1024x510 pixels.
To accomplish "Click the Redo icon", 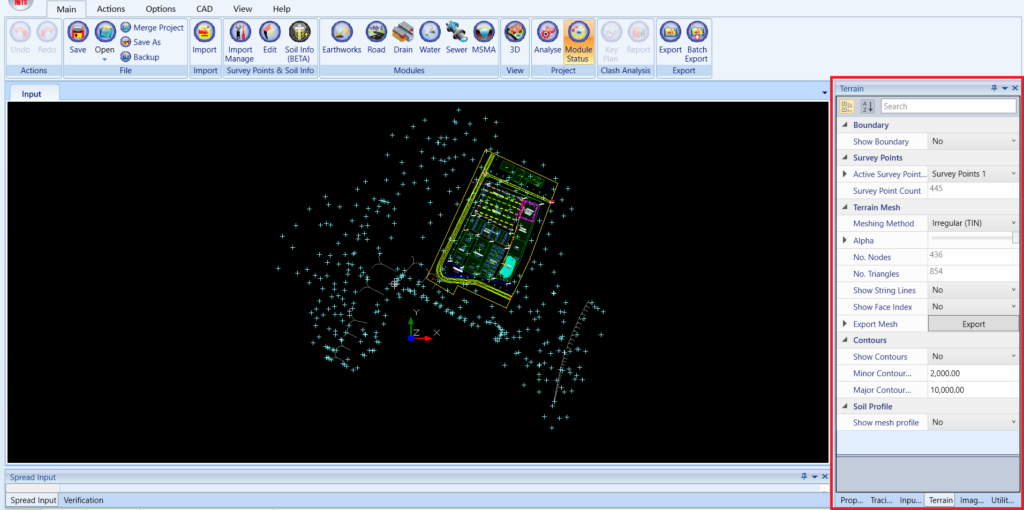I will (x=47, y=31).
